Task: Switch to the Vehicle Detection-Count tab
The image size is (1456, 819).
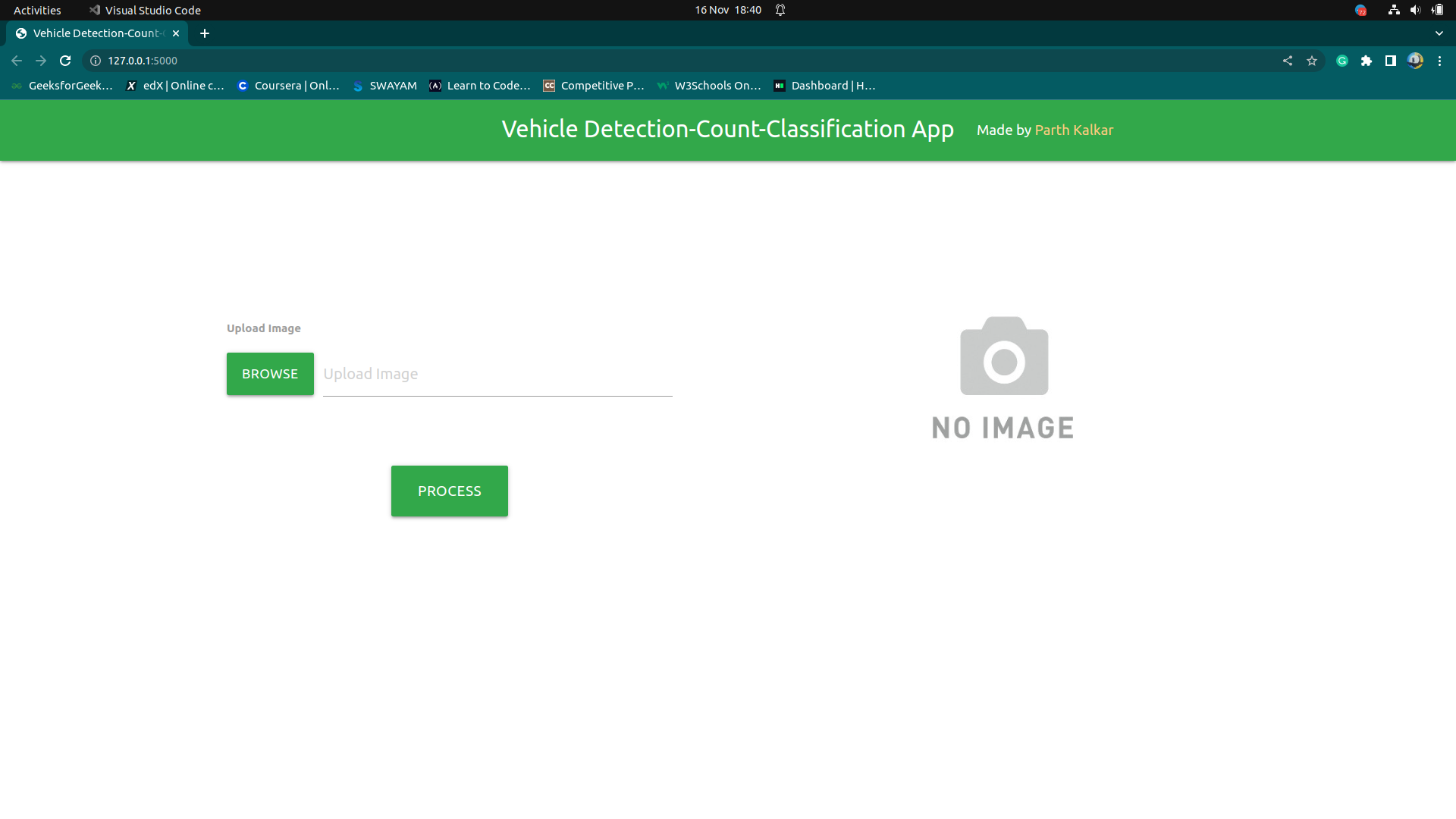Action: coord(95,33)
